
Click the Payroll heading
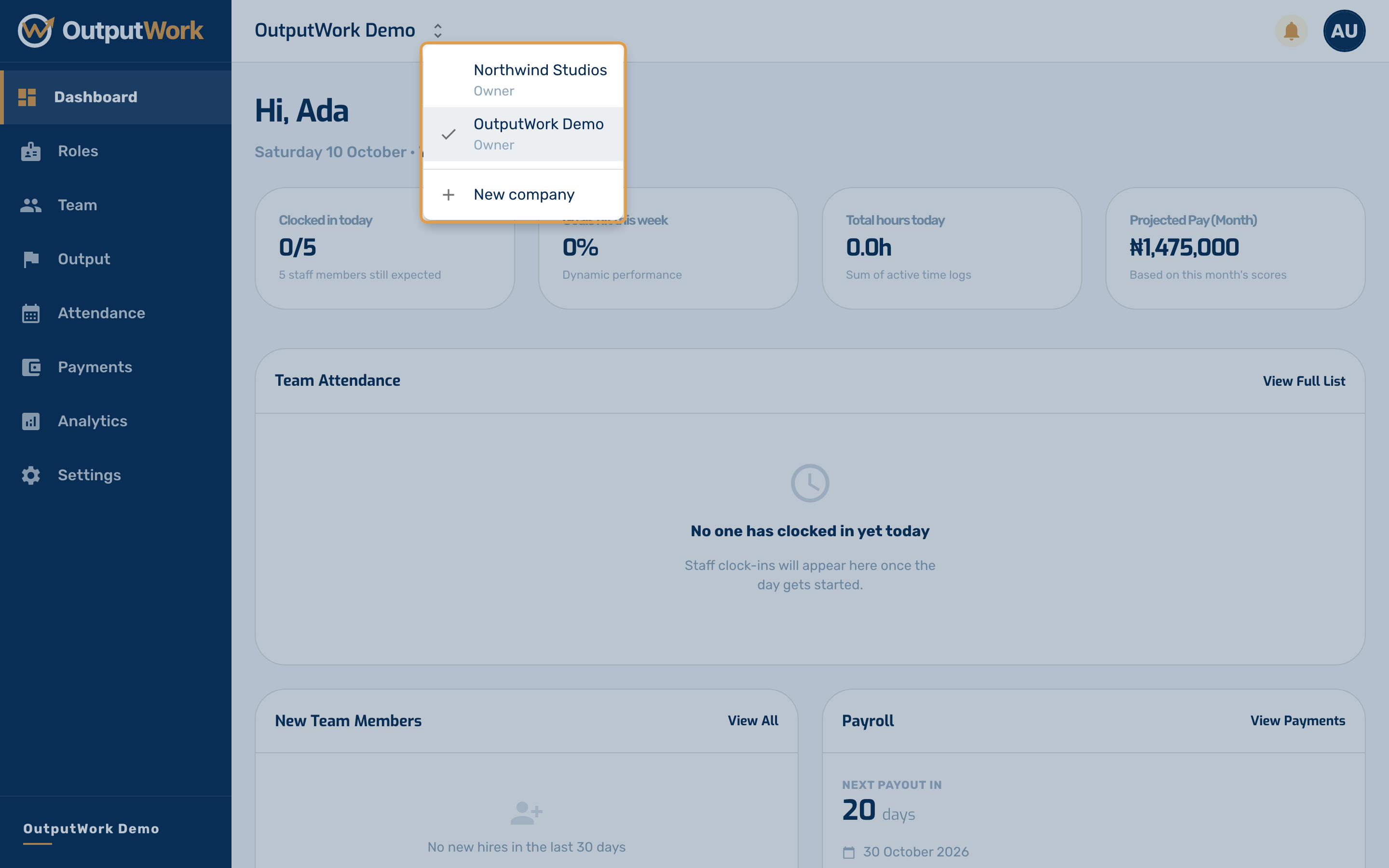point(868,721)
